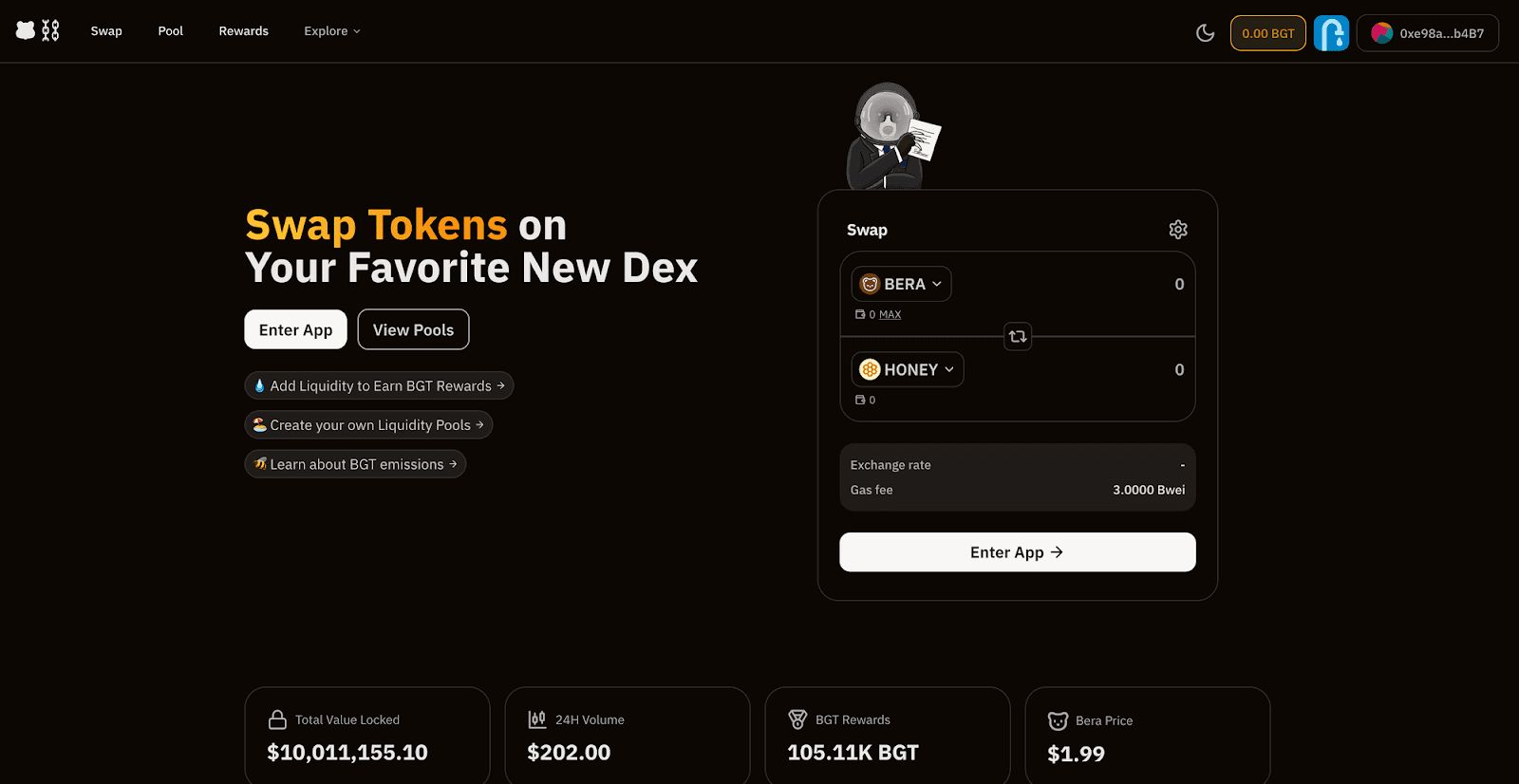Open the HONEY token dropdown
This screenshot has height=784, width=1519.
coord(907,369)
